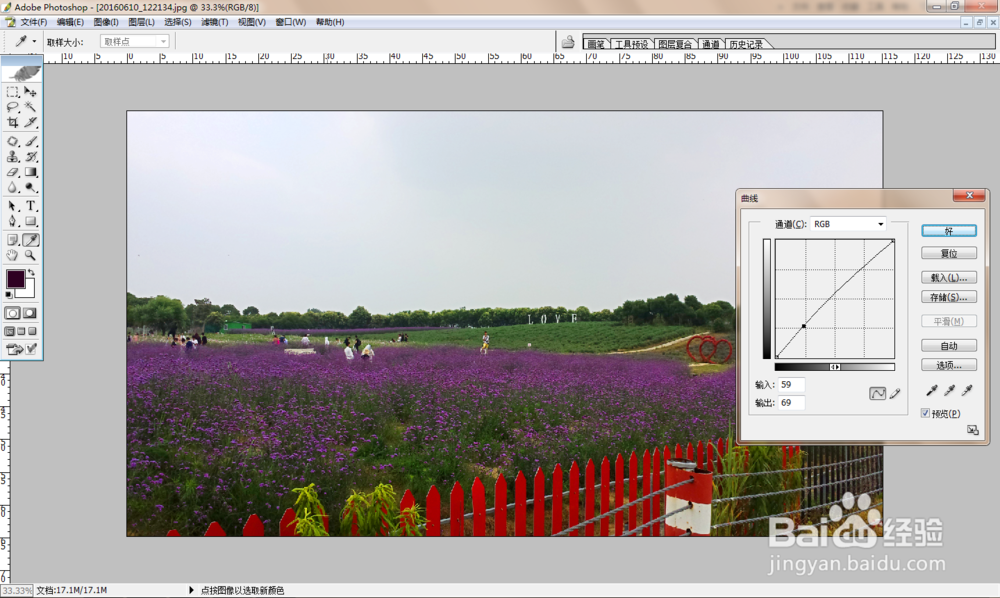Select the Crop tool
Viewport: 1000px width, 598px height.
click(13, 122)
